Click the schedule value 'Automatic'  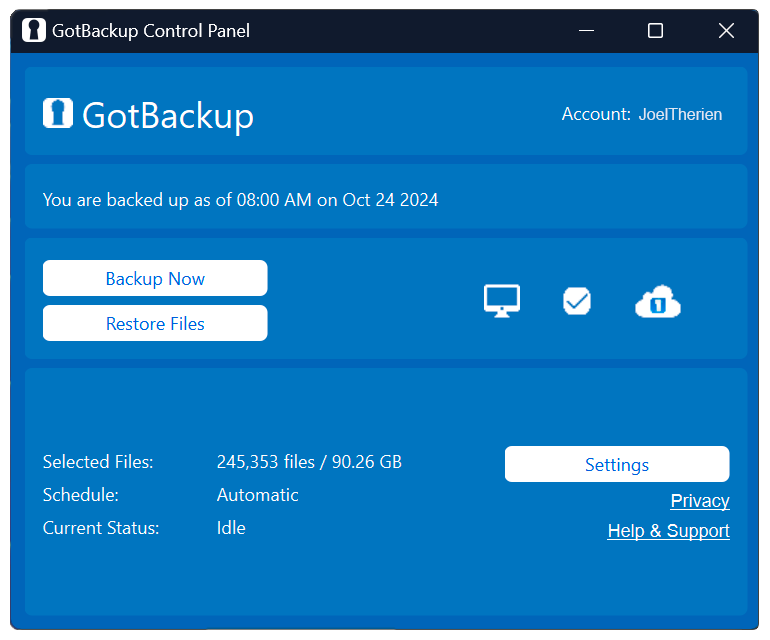tap(257, 495)
